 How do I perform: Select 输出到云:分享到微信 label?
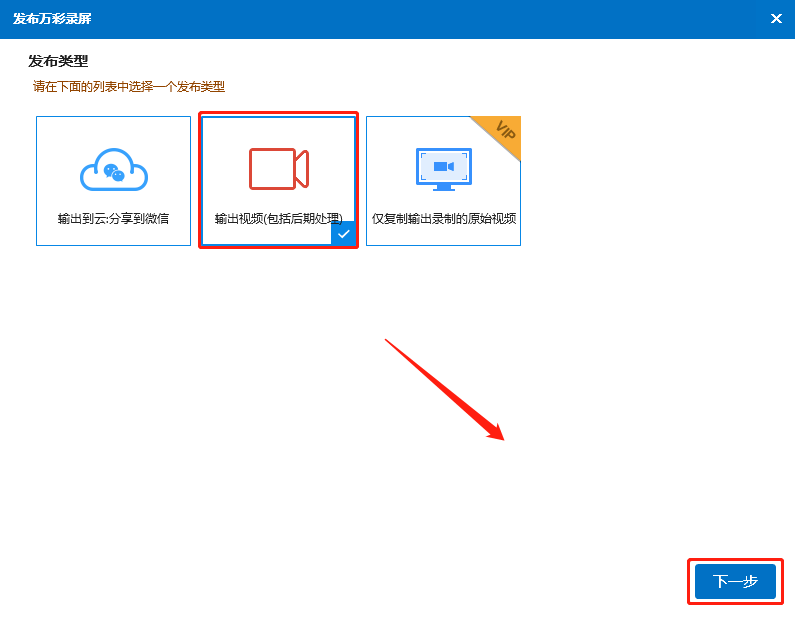coord(113,219)
